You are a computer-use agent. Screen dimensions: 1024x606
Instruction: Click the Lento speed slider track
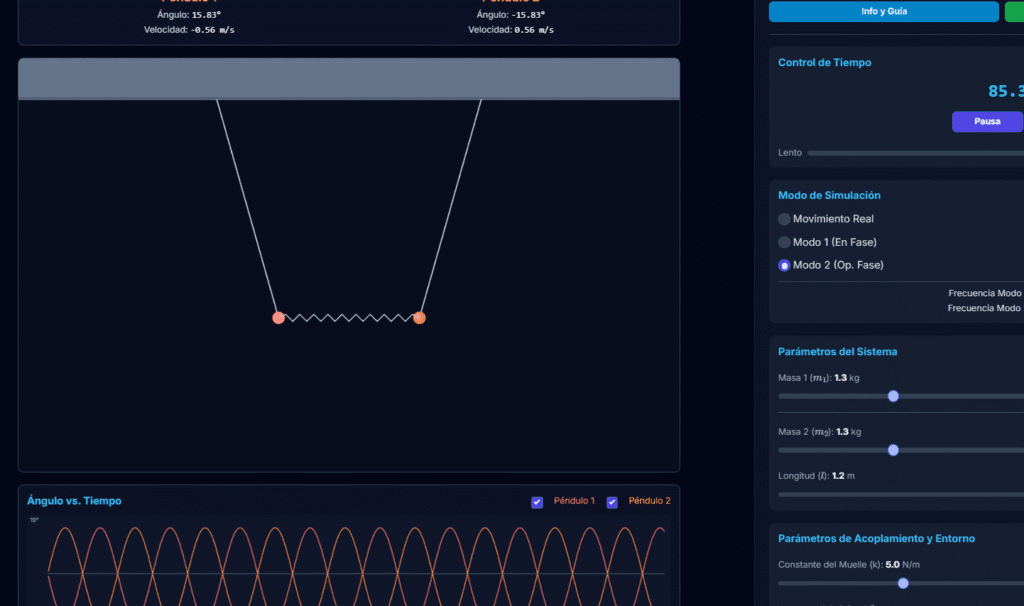point(910,153)
